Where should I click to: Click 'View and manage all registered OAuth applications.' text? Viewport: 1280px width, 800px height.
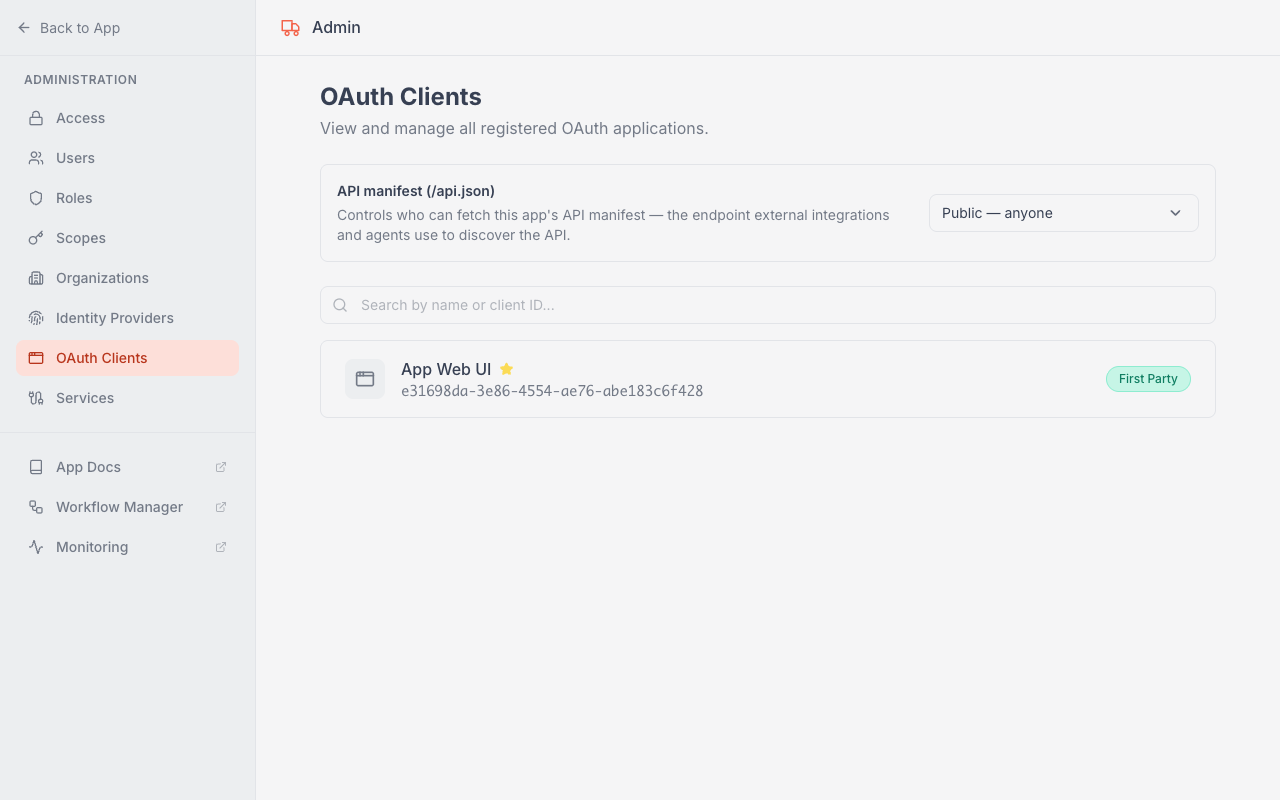pos(514,129)
